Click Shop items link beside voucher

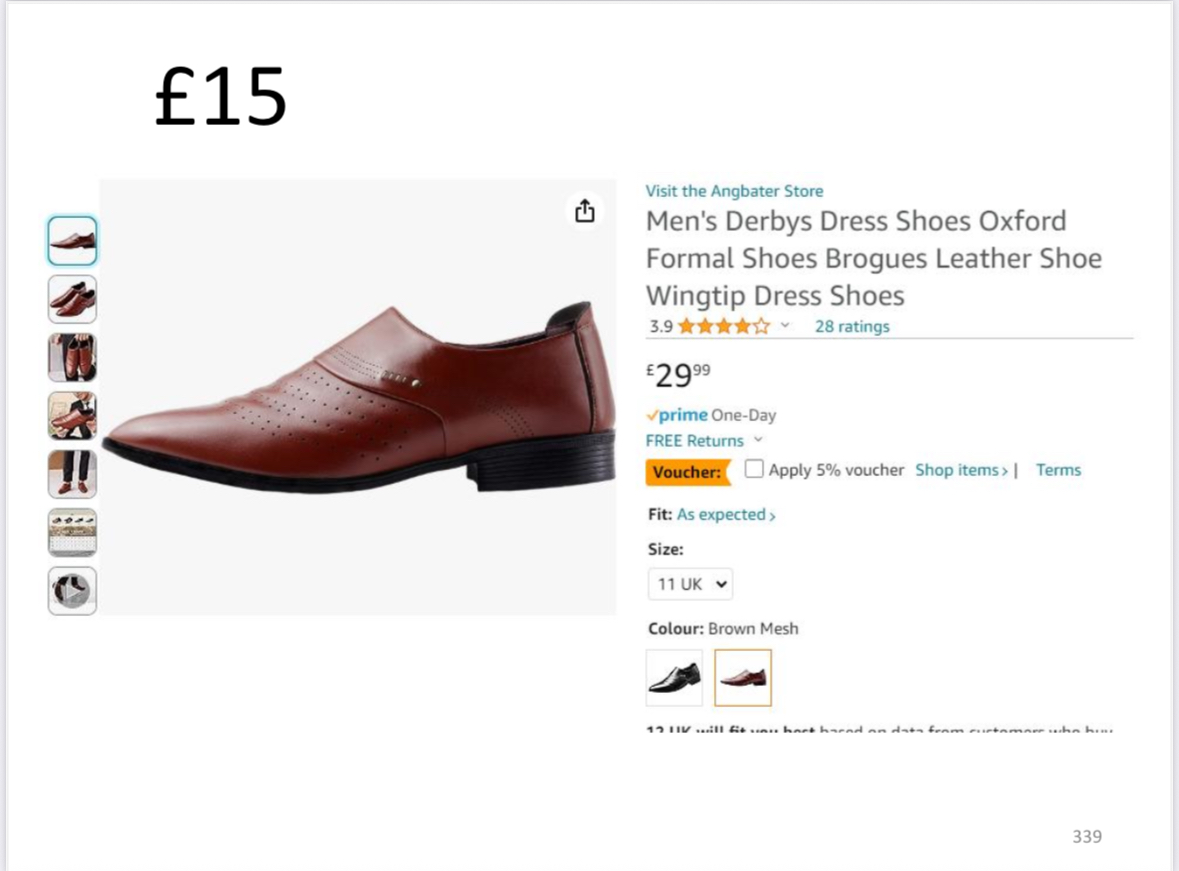961,470
